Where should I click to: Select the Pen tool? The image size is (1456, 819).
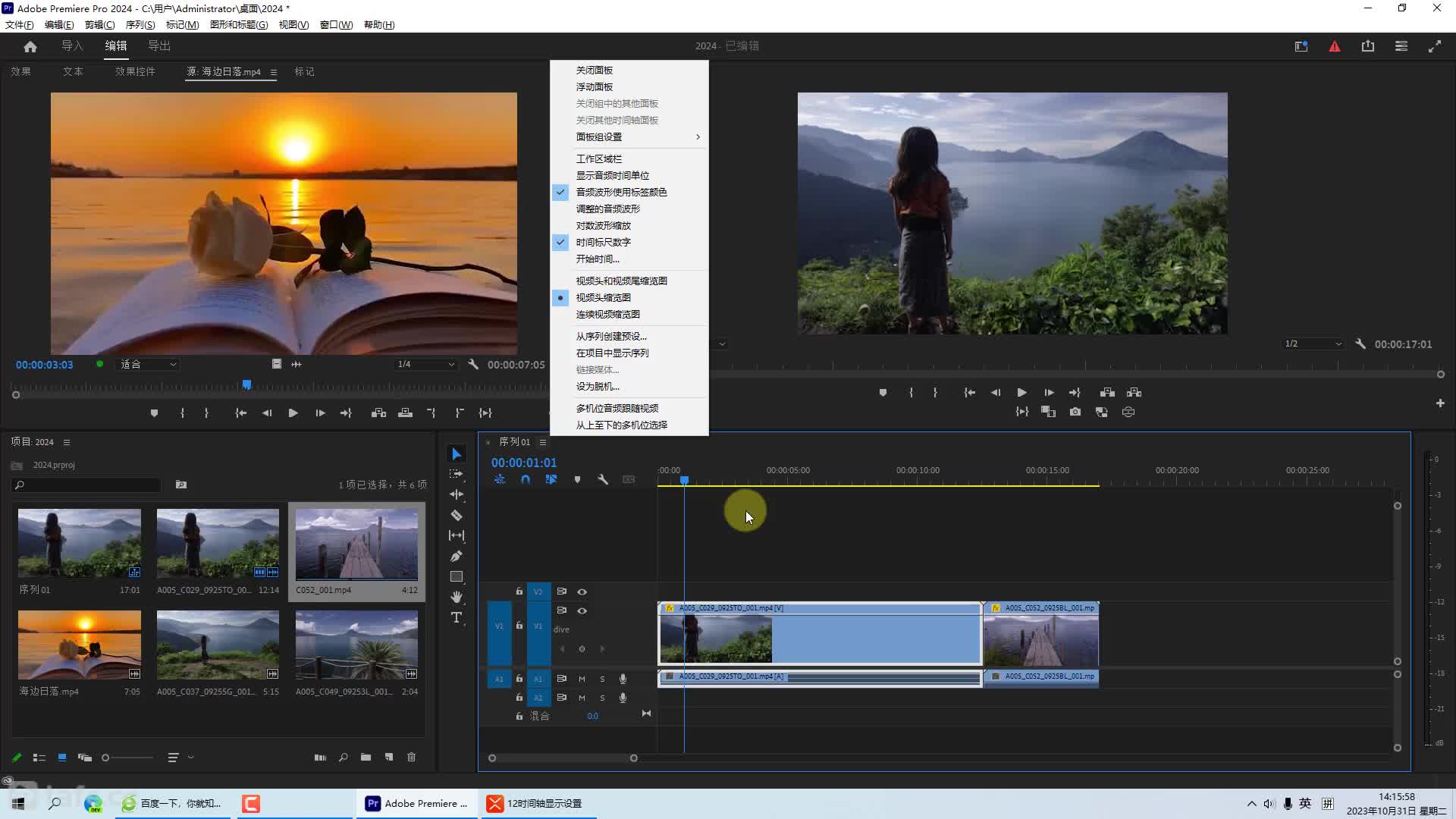coord(457,556)
